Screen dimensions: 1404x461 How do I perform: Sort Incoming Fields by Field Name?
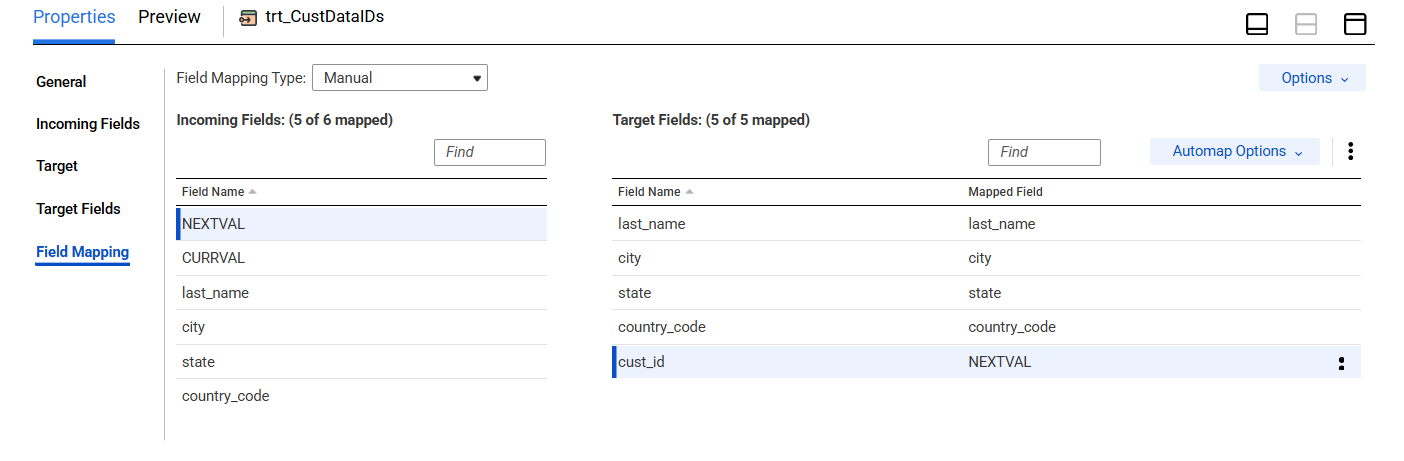(219, 192)
